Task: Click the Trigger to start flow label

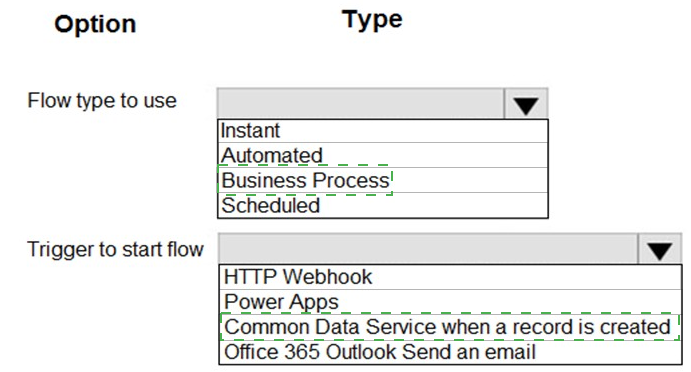Action: pos(115,249)
